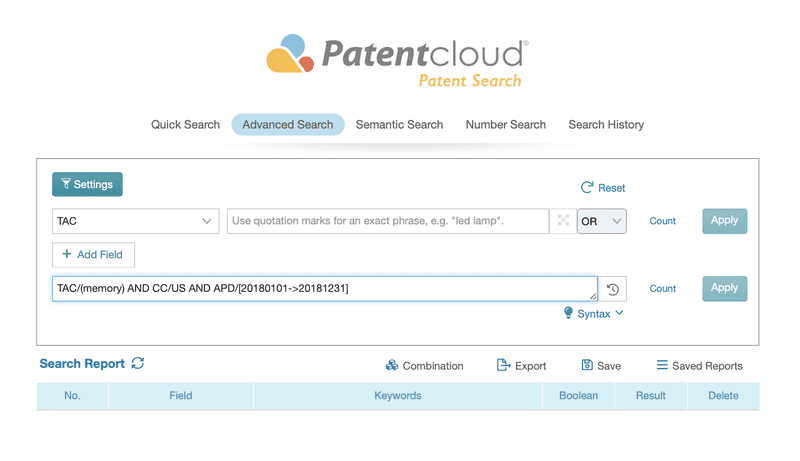The height and width of the screenshot is (461, 800).
Task: Open query history clock icon
Action: coord(613,289)
